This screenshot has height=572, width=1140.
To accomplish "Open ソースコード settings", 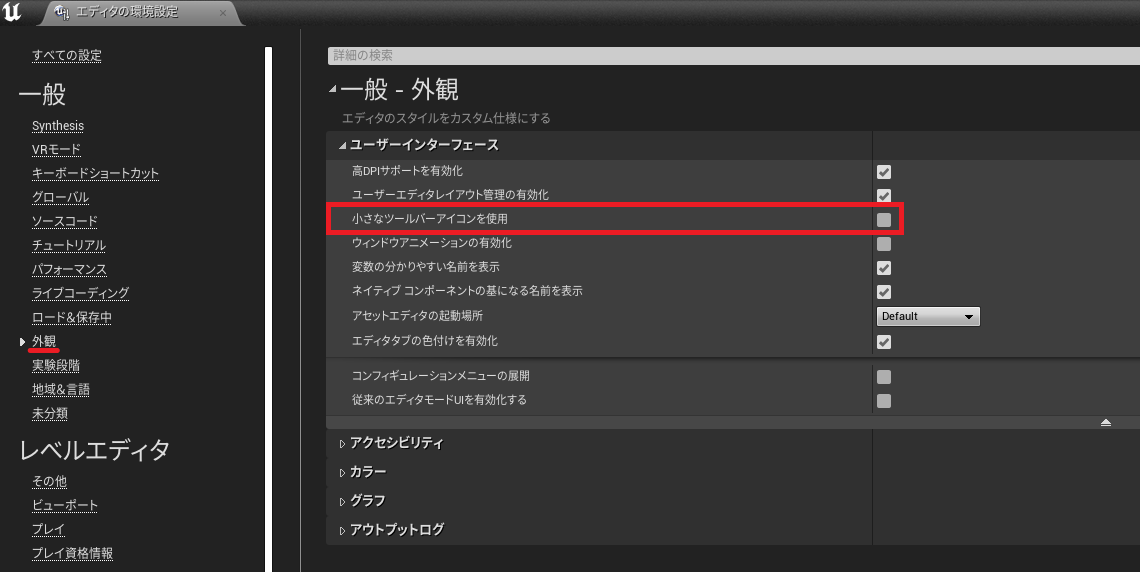I will coord(65,221).
